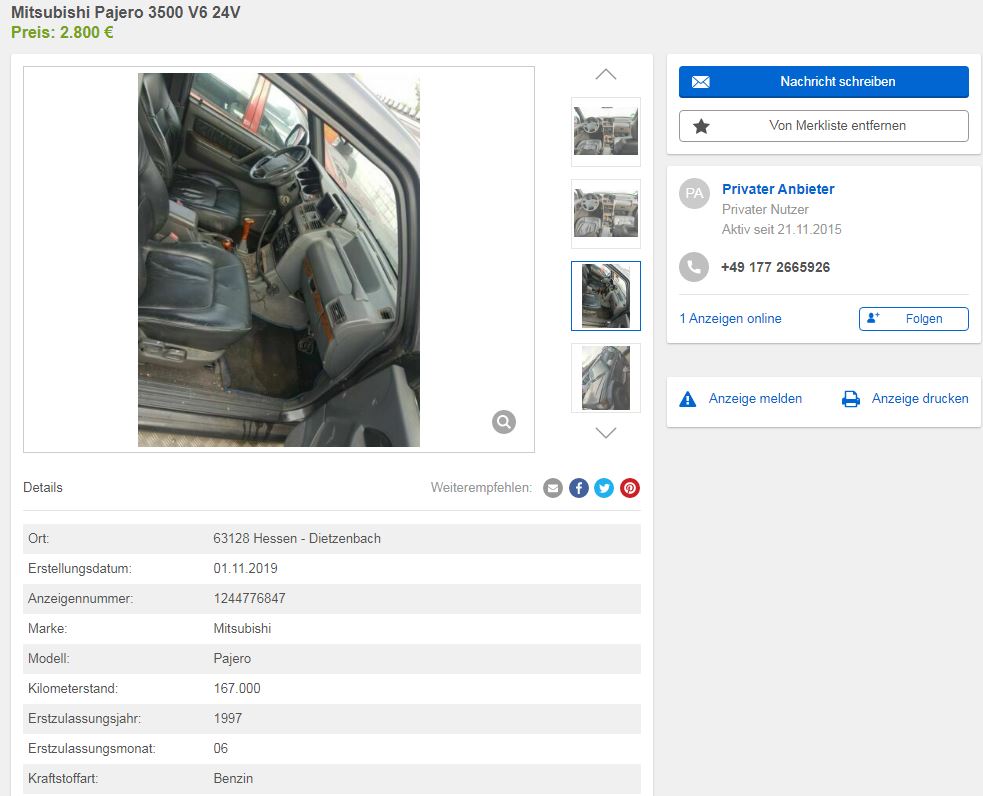Image resolution: width=983 pixels, height=796 pixels.
Task: Click the warning triangle report icon
Action: tap(688, 399)
